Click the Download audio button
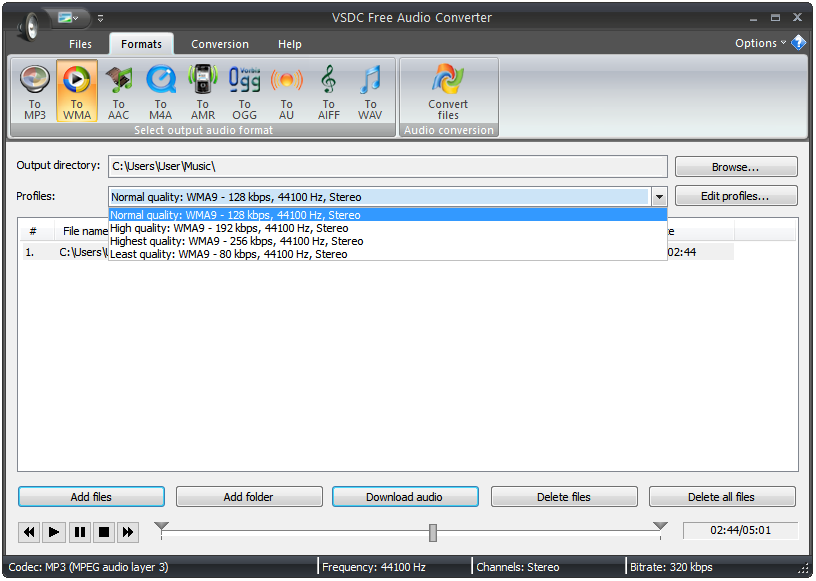 (405, 497)
